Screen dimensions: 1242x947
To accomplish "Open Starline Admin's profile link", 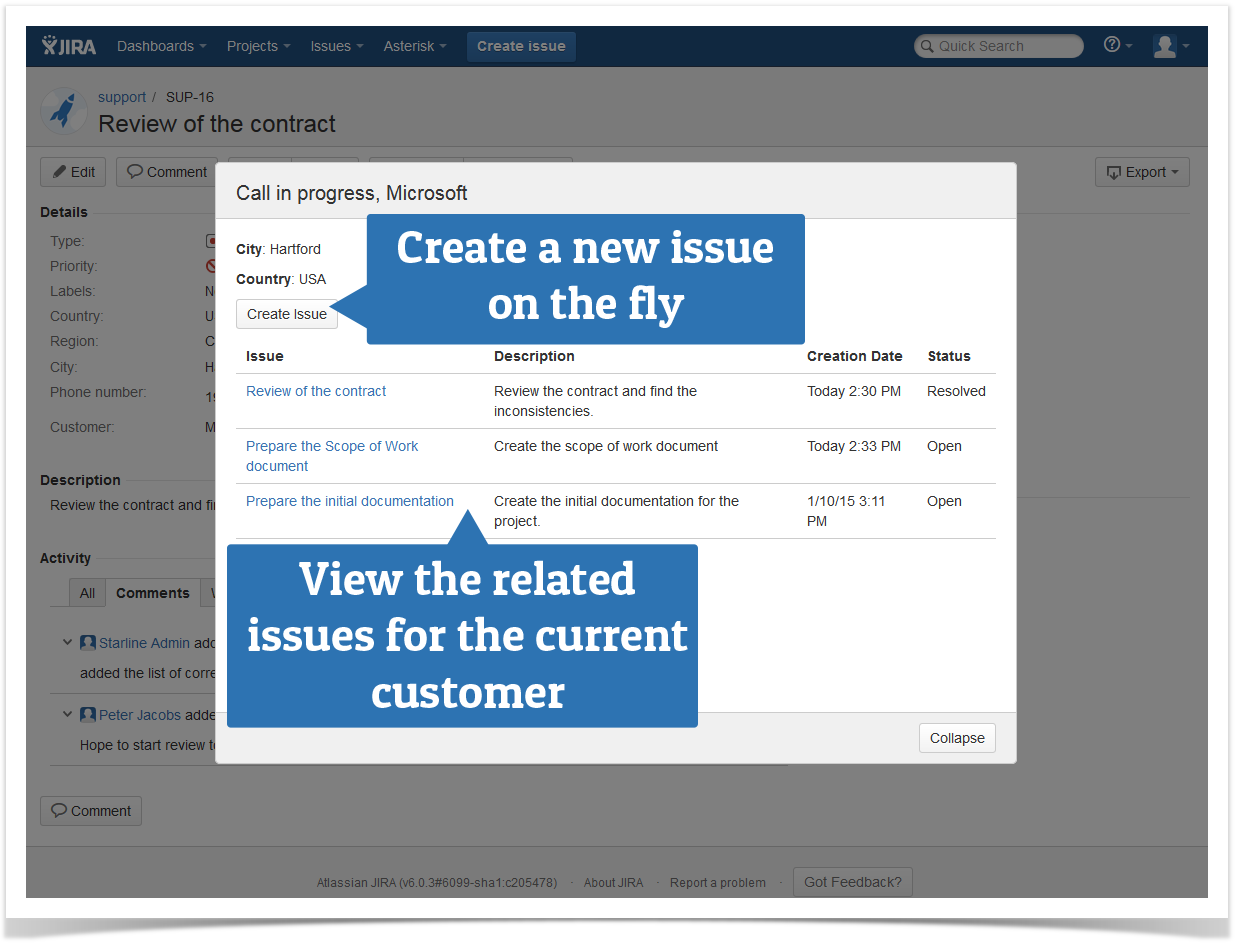I will 144,643.
